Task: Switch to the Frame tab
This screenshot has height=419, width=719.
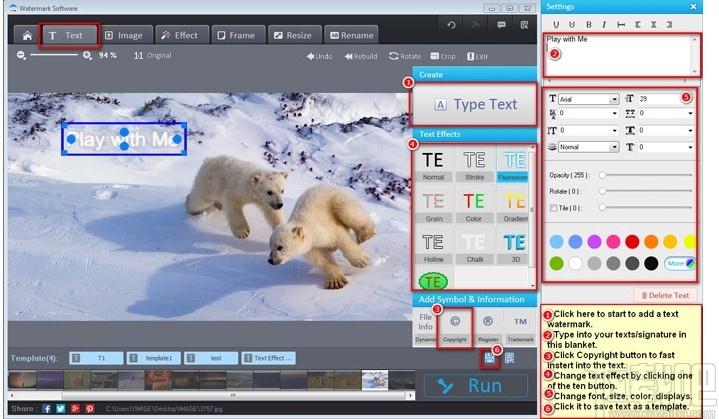Action: click(x=237, y=35)
